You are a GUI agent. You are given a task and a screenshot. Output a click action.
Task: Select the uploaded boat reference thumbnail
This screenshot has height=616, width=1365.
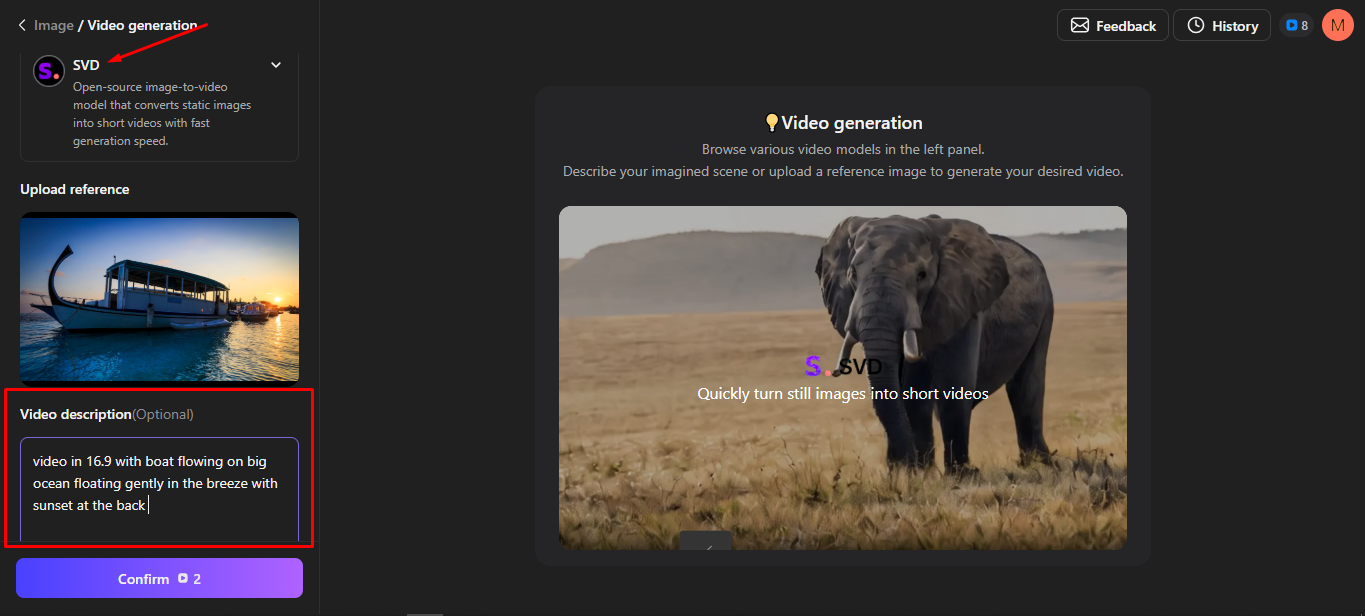(x=158, y=297)
